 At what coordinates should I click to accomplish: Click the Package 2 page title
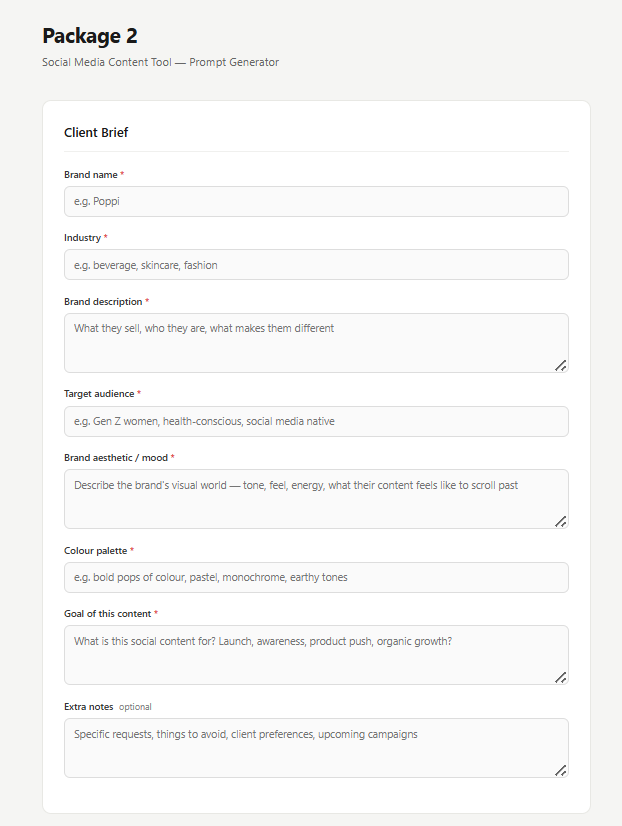click(x=90, y=36)
